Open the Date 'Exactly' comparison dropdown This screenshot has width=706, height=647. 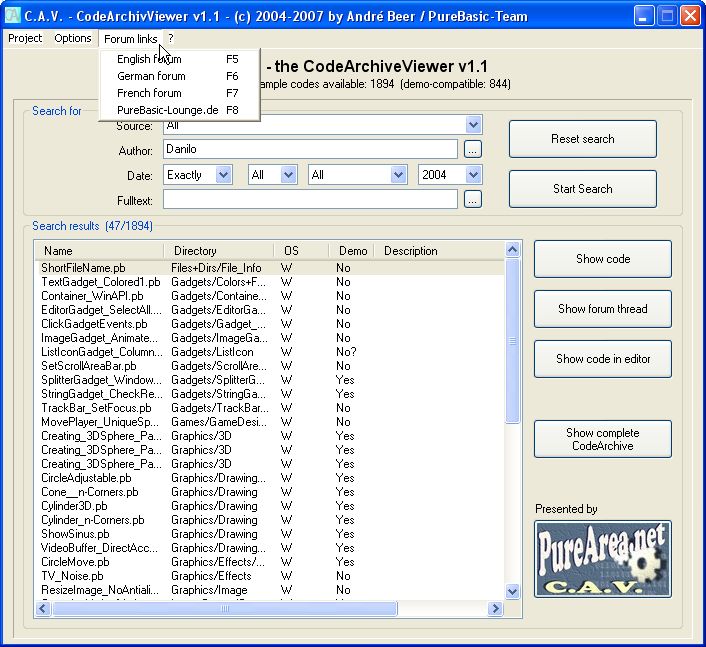[224, 175]
